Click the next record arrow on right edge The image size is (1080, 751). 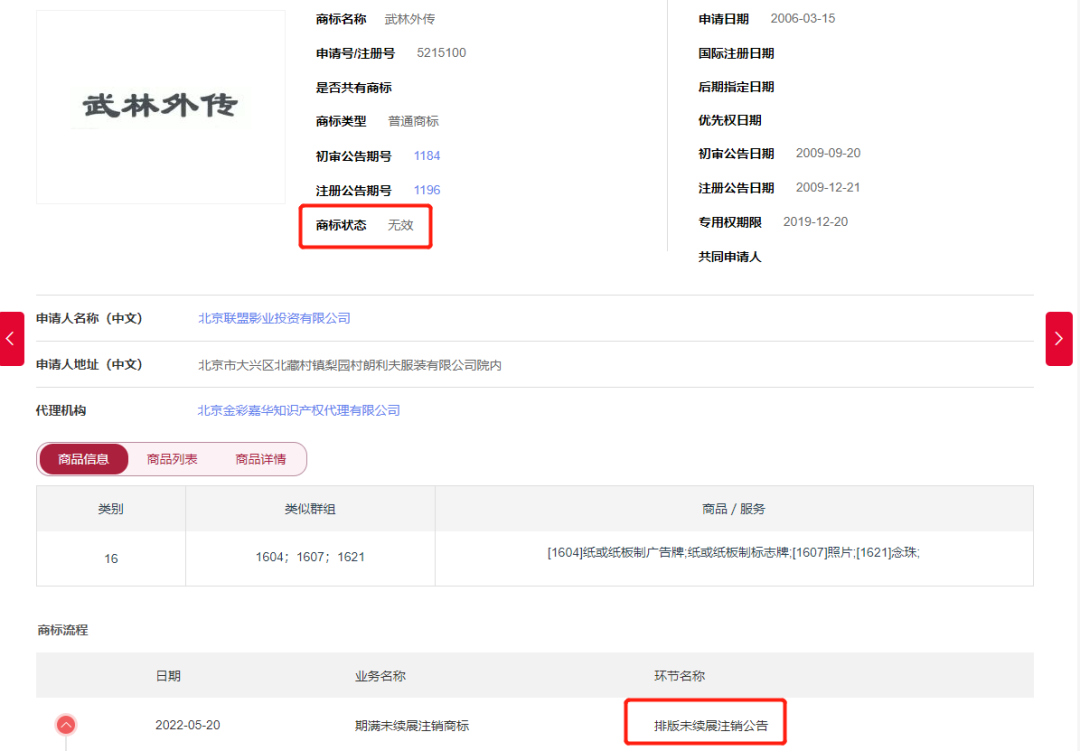(x=1059, y=339)
